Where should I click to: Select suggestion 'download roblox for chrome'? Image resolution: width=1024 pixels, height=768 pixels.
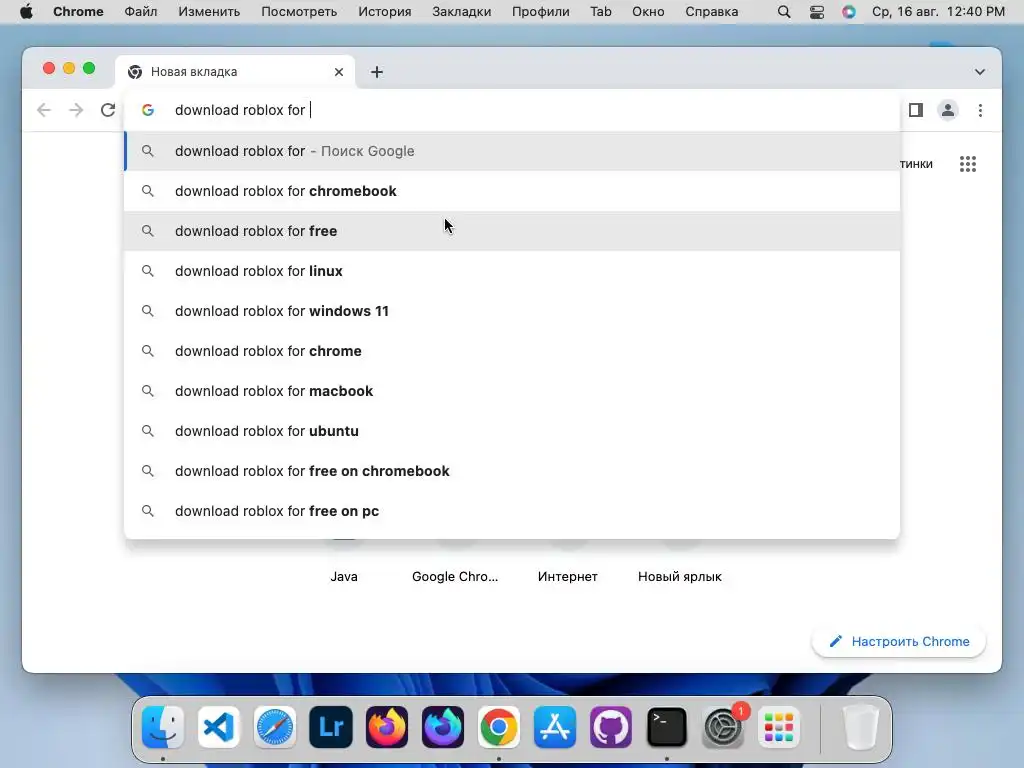pyautogui.click(x=512, y=351)
